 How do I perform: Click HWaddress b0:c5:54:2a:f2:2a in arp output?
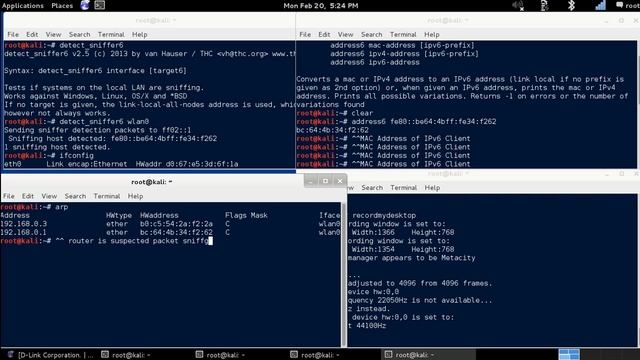[176, 224]
